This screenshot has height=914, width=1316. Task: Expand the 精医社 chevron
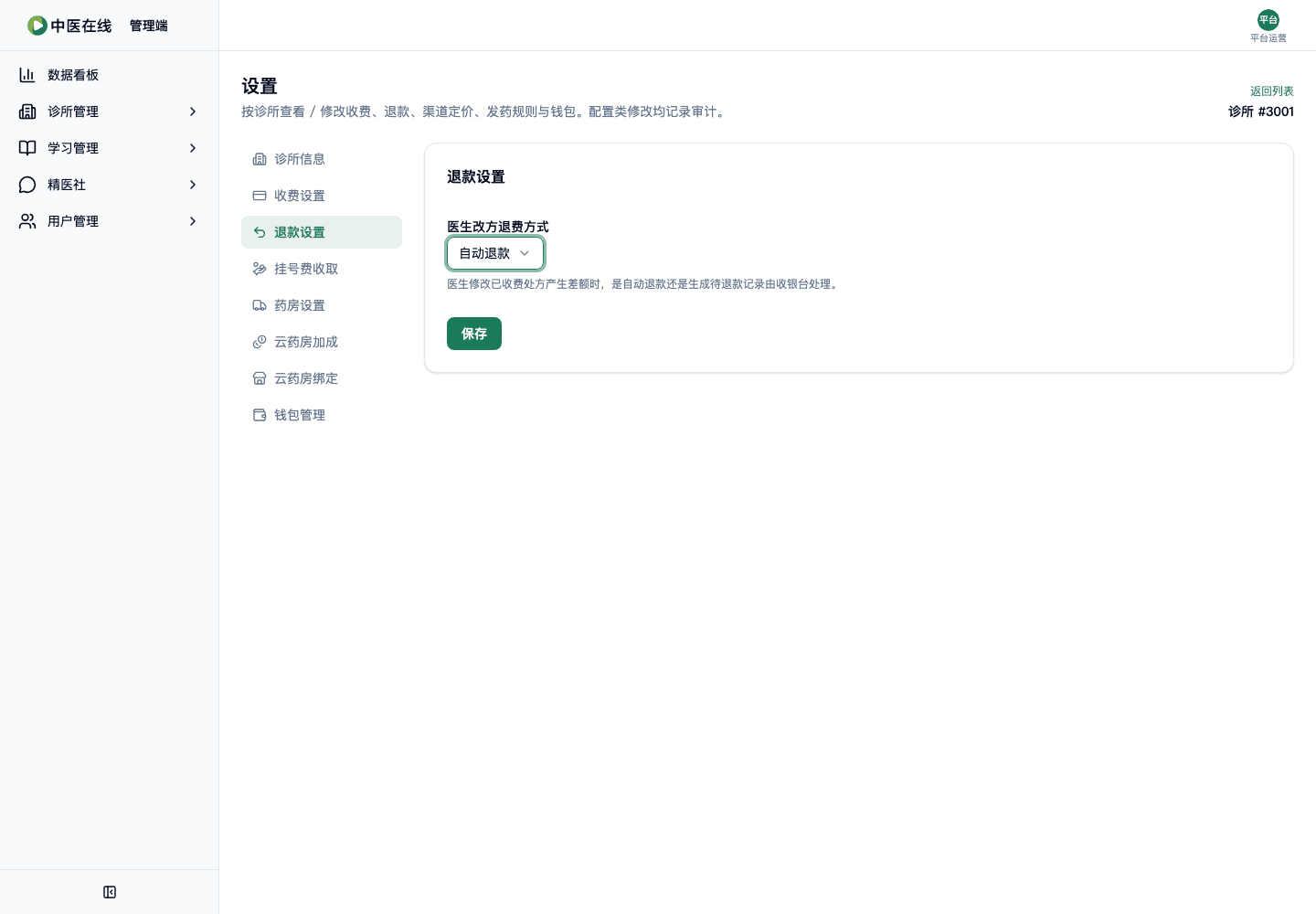(x=193, y=185)
